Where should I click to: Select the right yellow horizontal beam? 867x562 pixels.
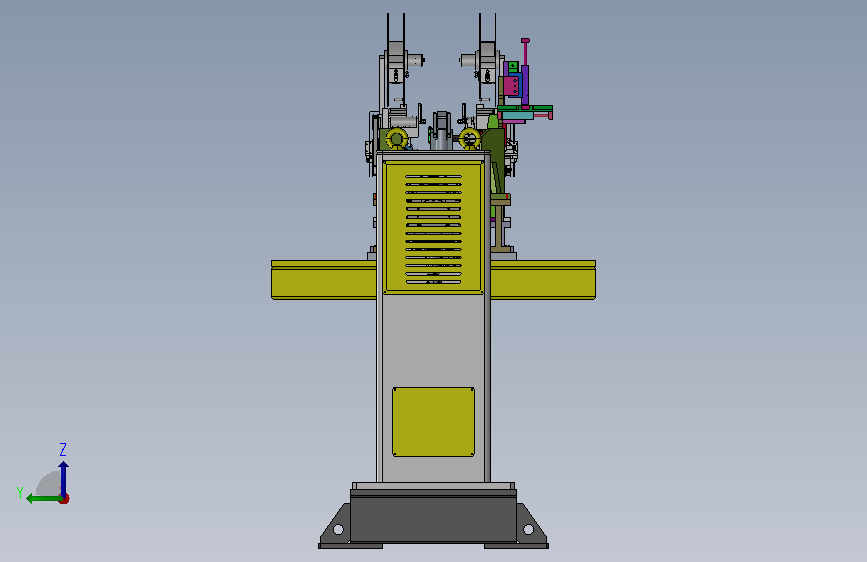(543, 280)
